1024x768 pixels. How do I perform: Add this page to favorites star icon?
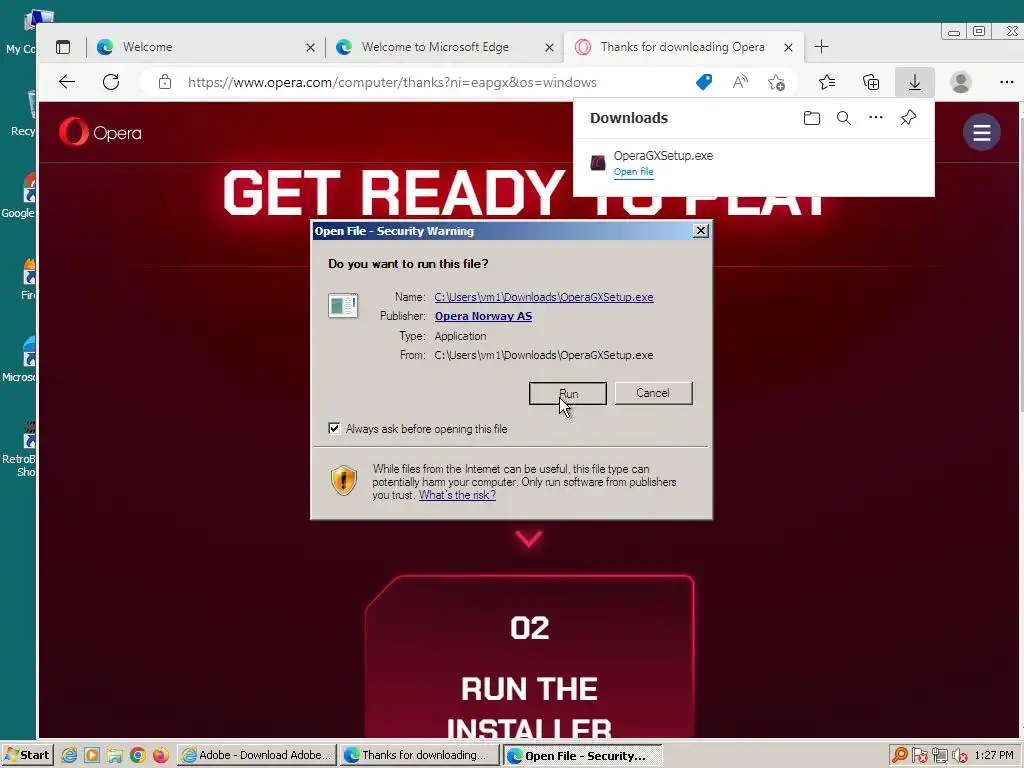pyautogui.click(x=776, y=82)
